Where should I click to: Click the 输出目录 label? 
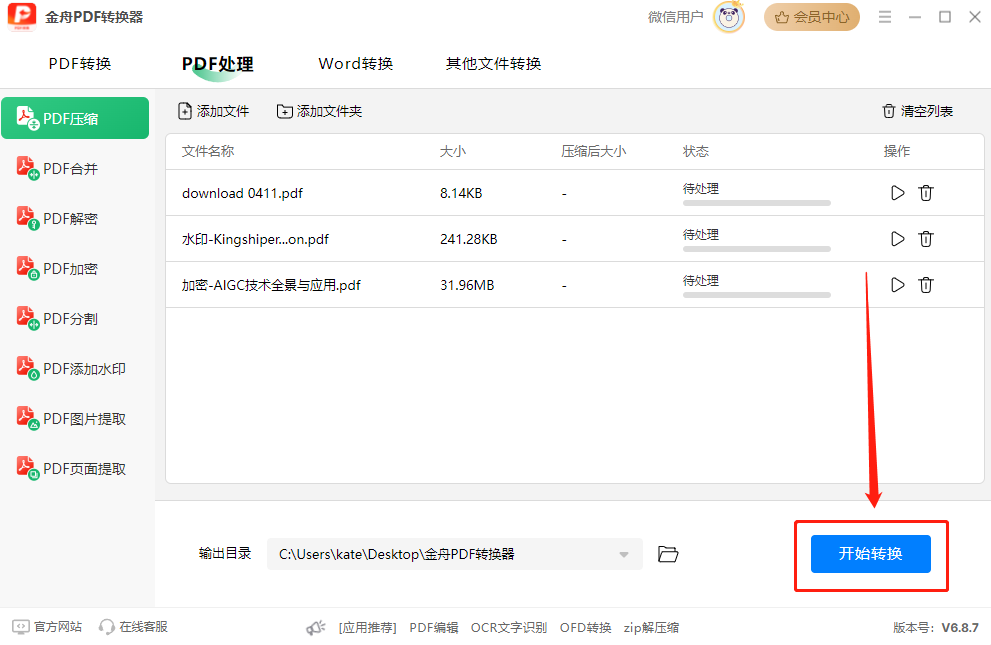coord(225,553)
